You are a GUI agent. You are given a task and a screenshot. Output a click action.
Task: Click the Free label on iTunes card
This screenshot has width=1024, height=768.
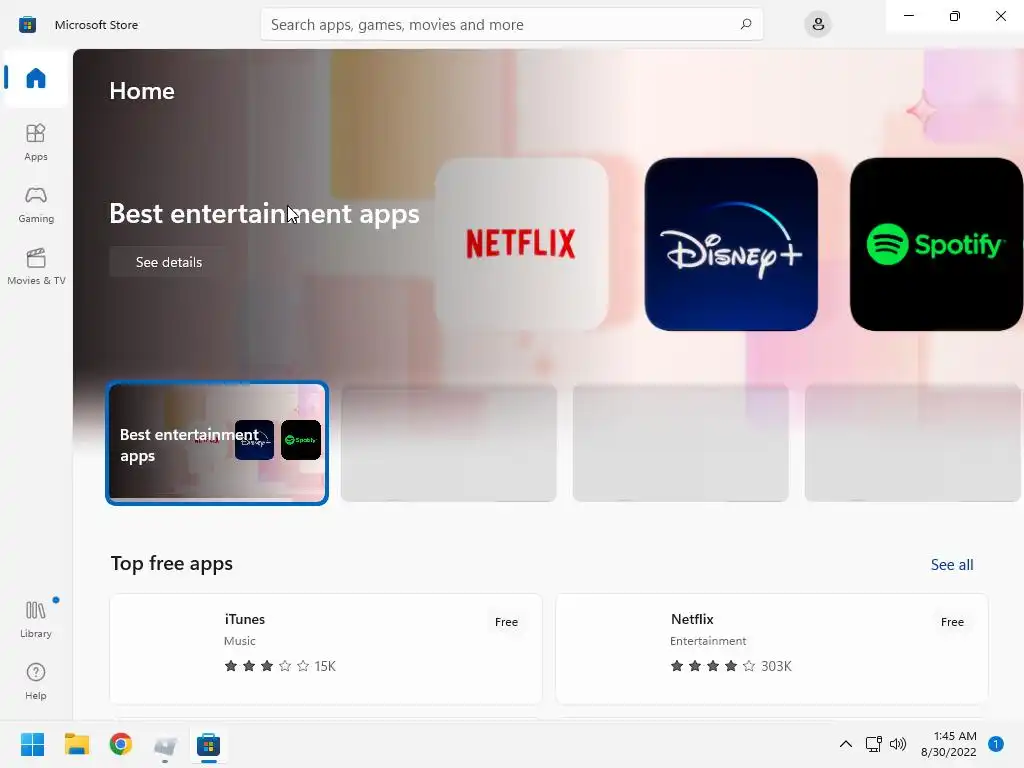[506, 622]
